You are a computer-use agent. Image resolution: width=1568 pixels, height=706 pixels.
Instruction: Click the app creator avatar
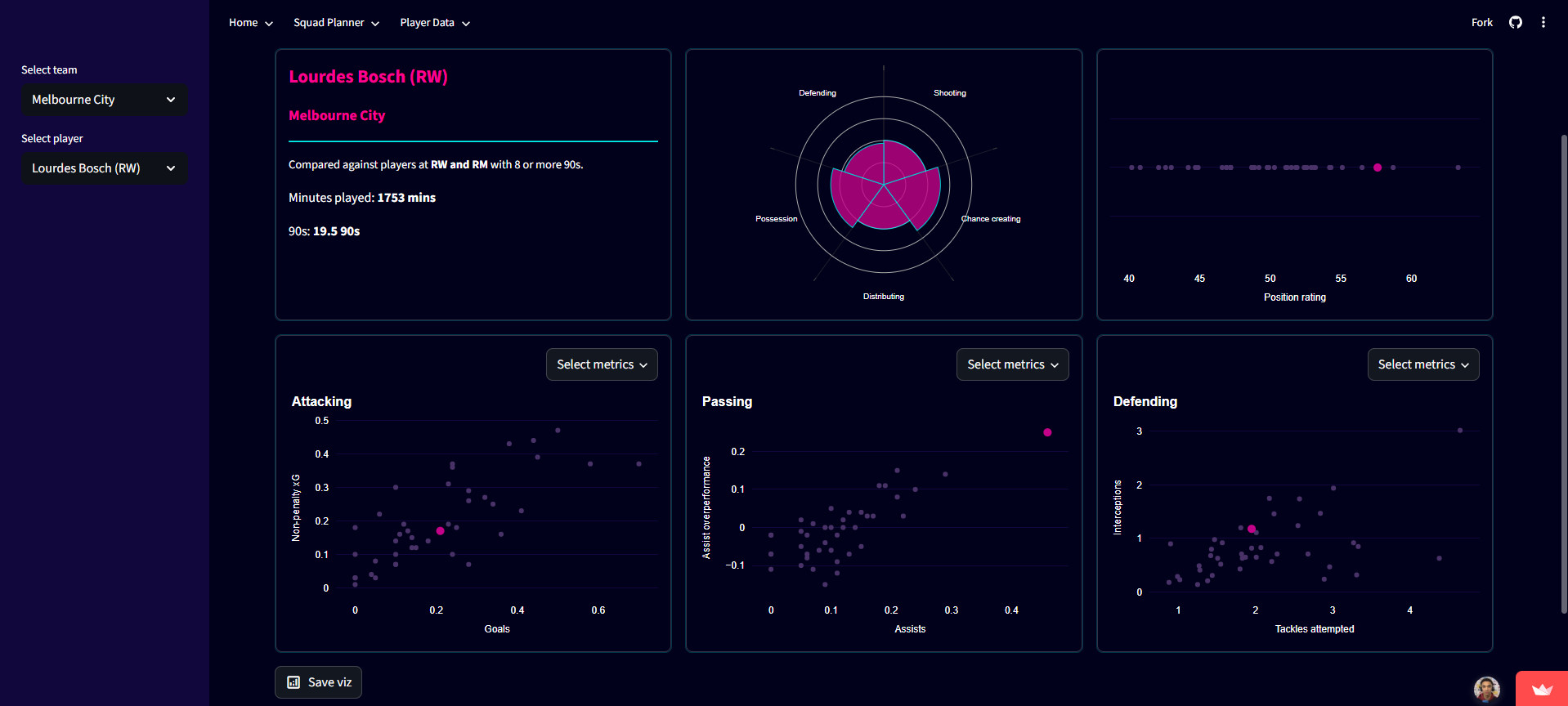[1486, 689]
